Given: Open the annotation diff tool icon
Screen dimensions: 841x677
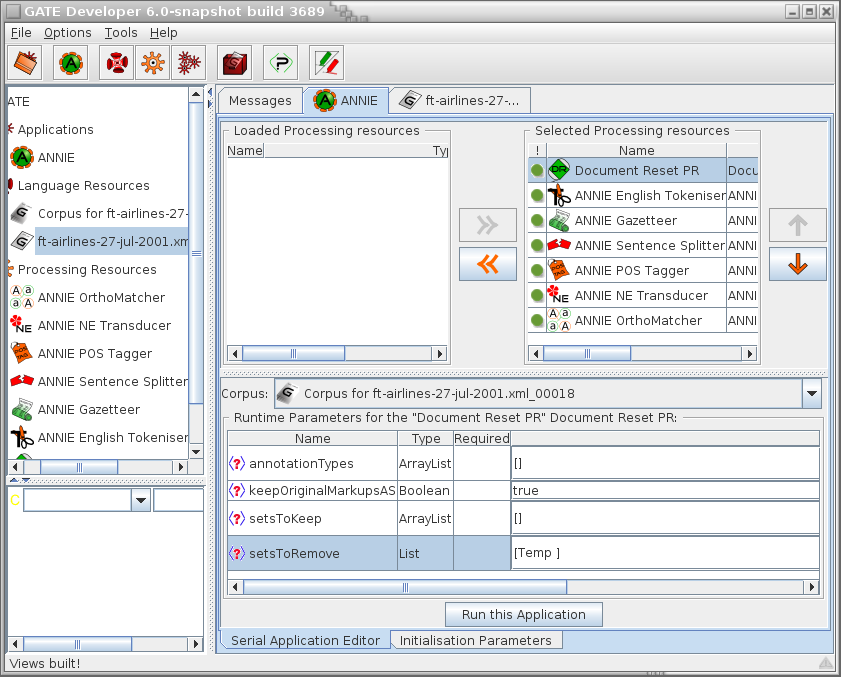Looking at the screenshot, I should click(327, 63).
